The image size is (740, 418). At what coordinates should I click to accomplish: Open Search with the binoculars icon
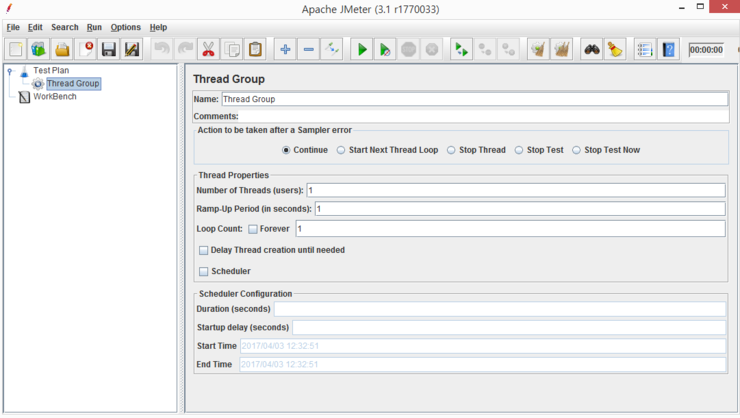coord(592,49)
